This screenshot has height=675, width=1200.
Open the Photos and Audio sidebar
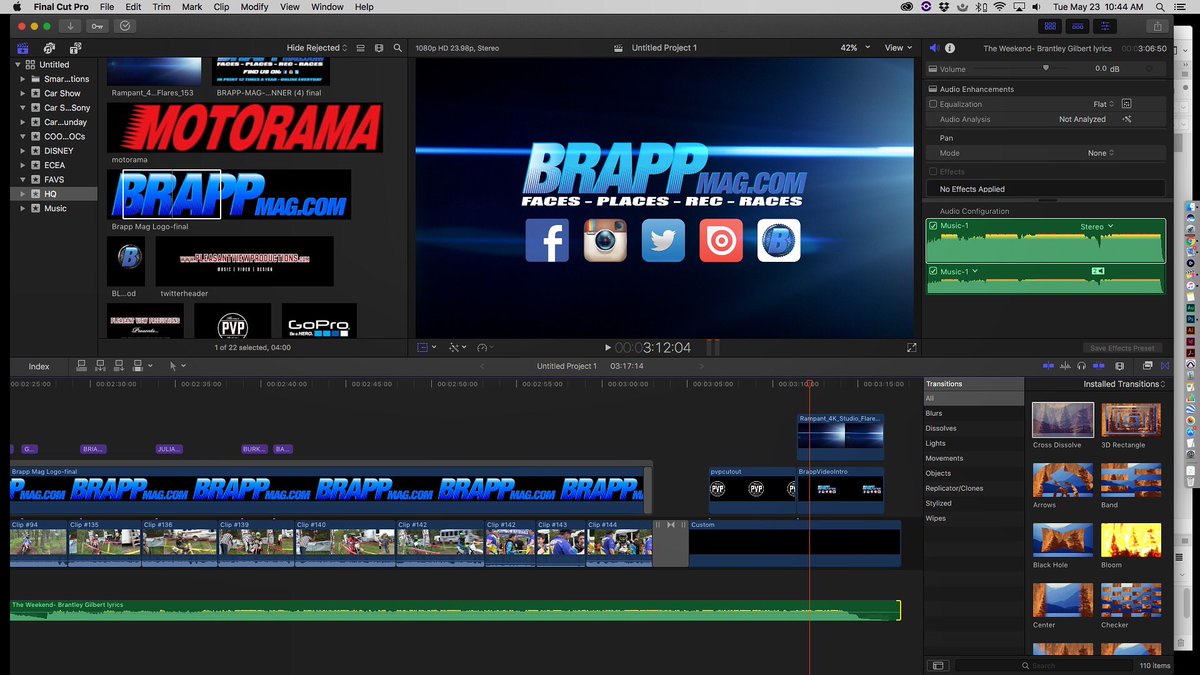point(49,48)
